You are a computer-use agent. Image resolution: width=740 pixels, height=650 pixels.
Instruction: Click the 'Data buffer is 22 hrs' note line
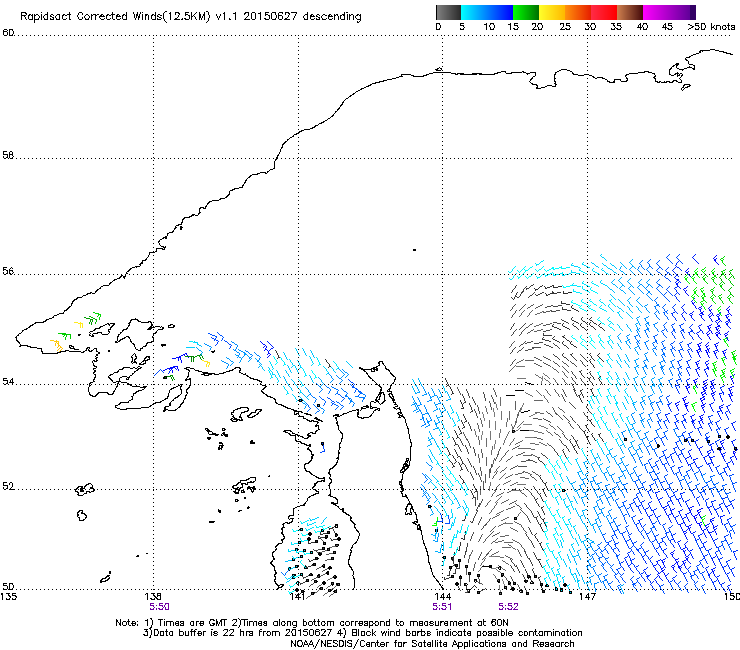(x=362, y=633)
